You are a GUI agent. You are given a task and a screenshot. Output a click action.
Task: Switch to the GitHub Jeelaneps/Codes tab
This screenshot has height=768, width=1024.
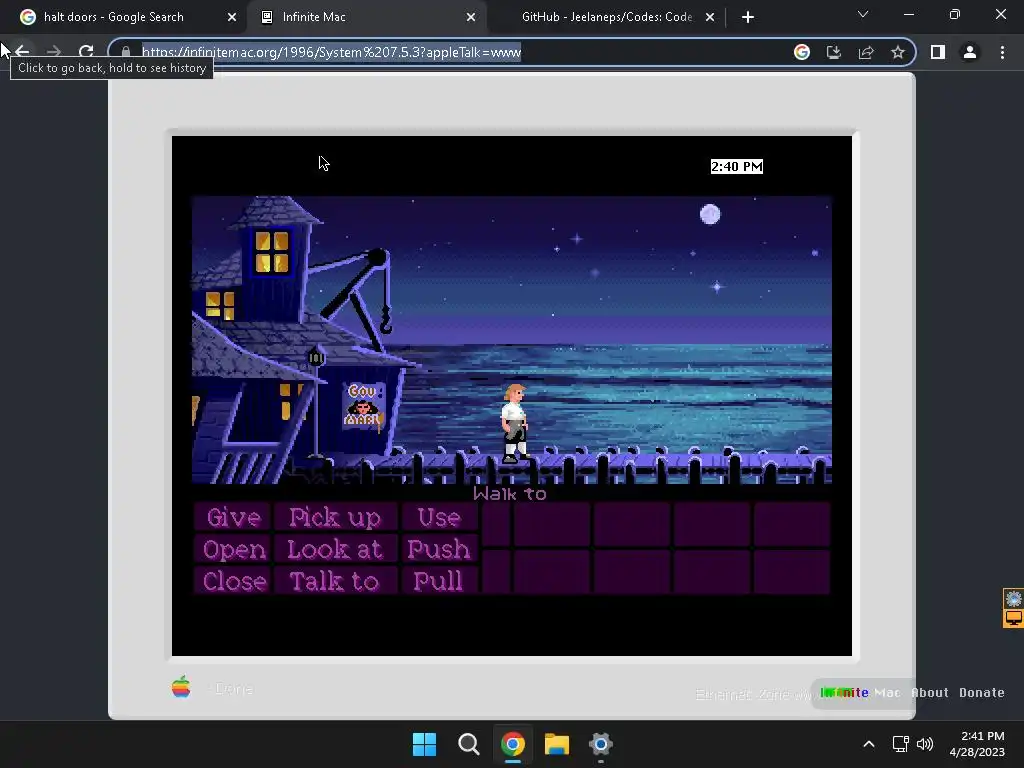pyautogui.click(x=607, y=17)
